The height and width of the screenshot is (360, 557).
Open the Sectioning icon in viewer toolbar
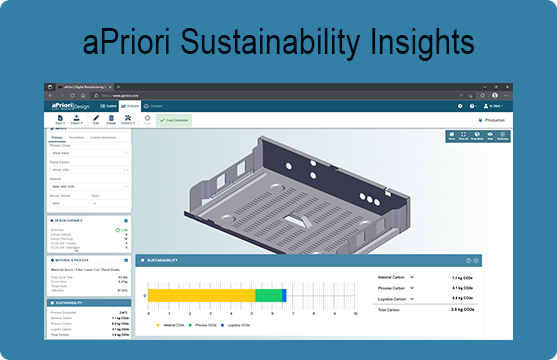tap(502, 136)
